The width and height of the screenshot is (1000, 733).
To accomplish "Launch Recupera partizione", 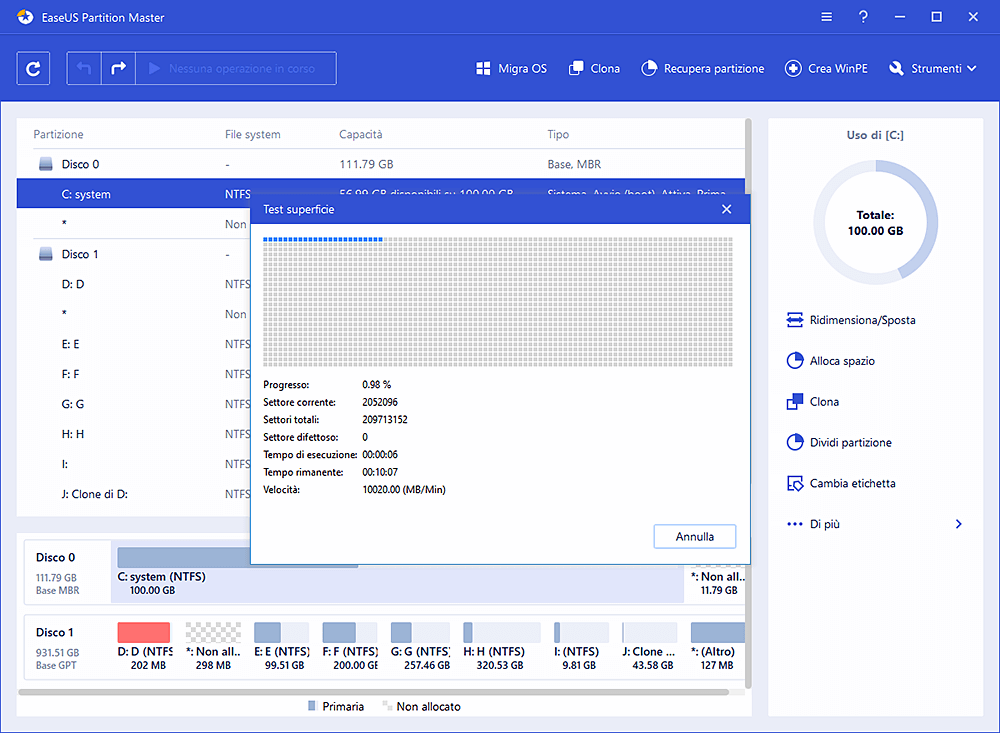I will [x=702, y=68].
